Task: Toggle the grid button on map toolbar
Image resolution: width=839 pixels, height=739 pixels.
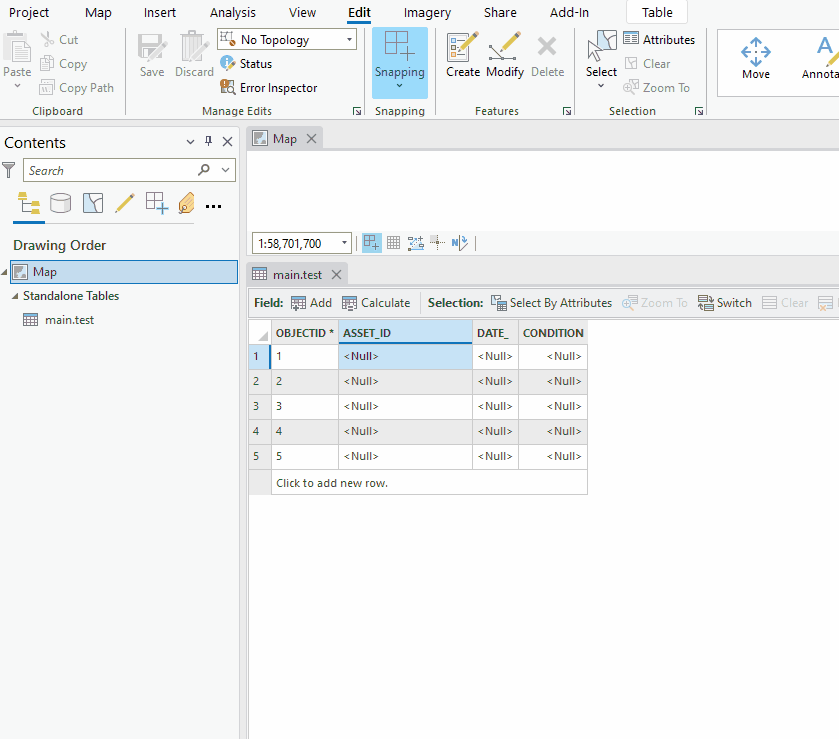Action: 393,243
